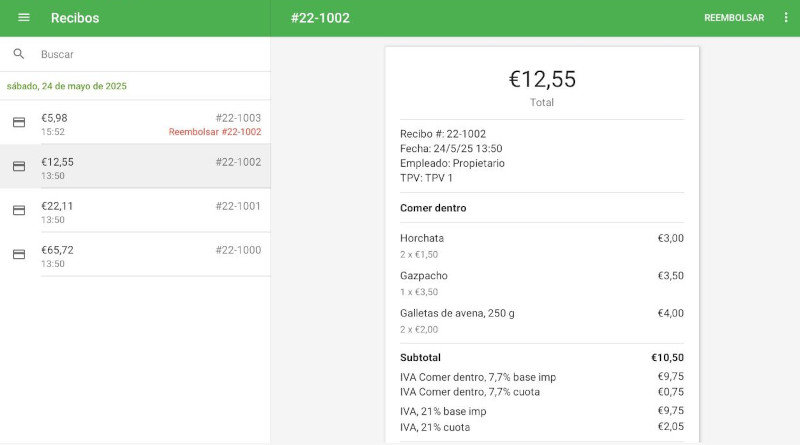The width and height of the screenshot is (800, 445).
Task: Open the three-dot overflow menu
Action: point(786,18)
